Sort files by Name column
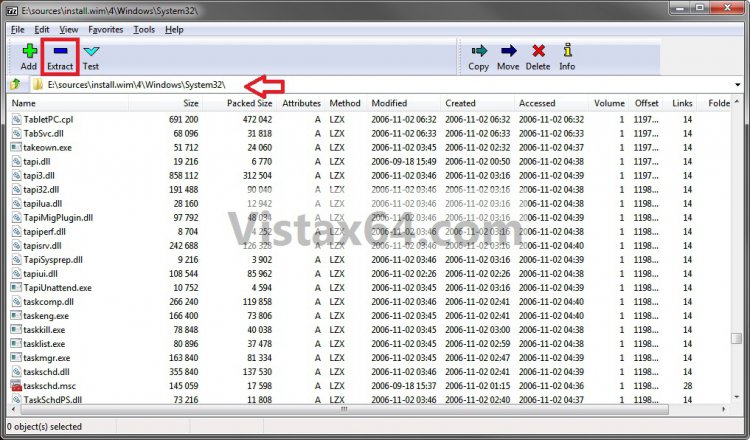Screen dimensions: 750x440 coord(60,103)
